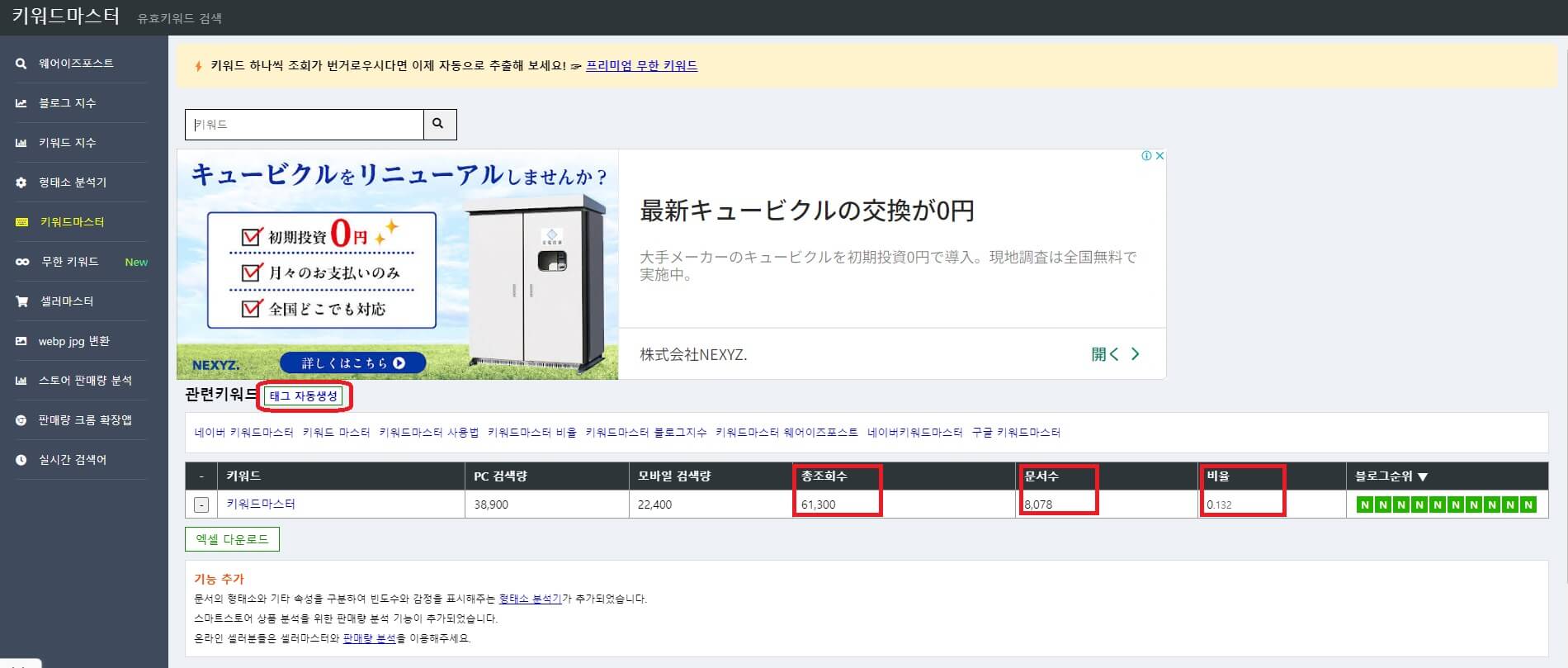Click the 키워드 search input field

(x=305, y=124)
